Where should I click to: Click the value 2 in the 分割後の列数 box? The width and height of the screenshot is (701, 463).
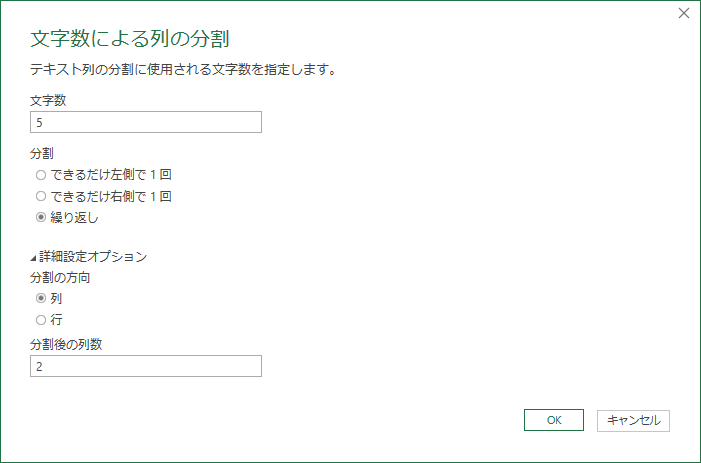coord(39,367)
